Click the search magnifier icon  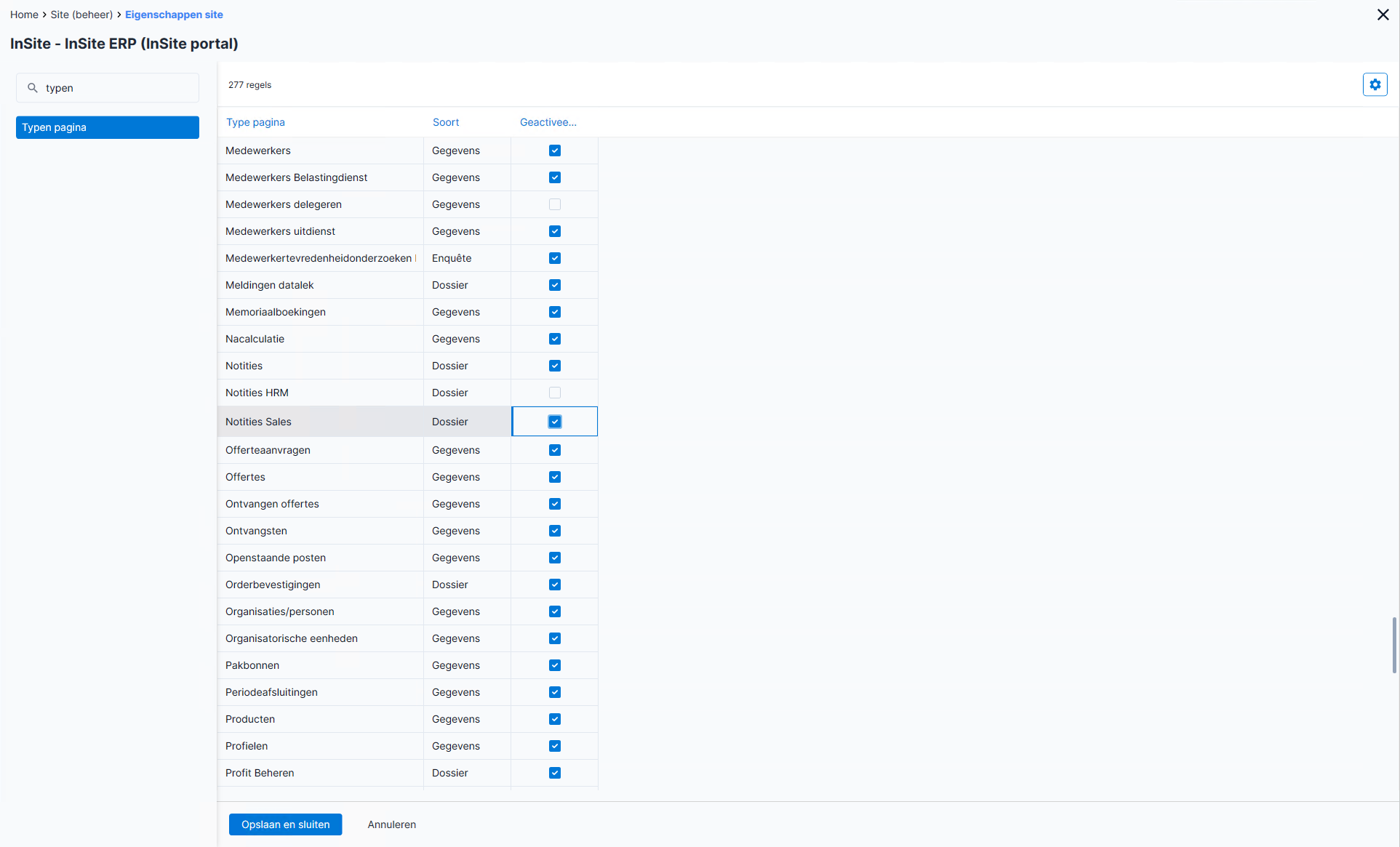[x=33, y=88]
